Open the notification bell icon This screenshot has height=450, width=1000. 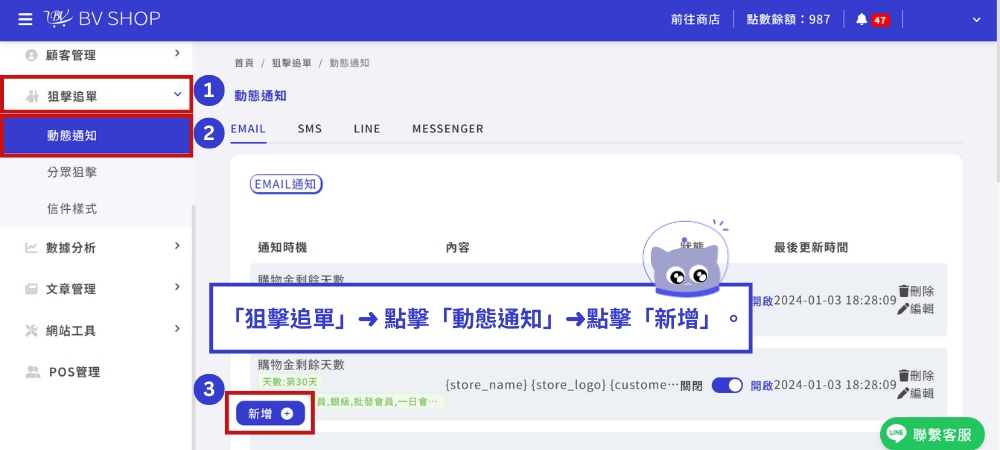(862, 19)
